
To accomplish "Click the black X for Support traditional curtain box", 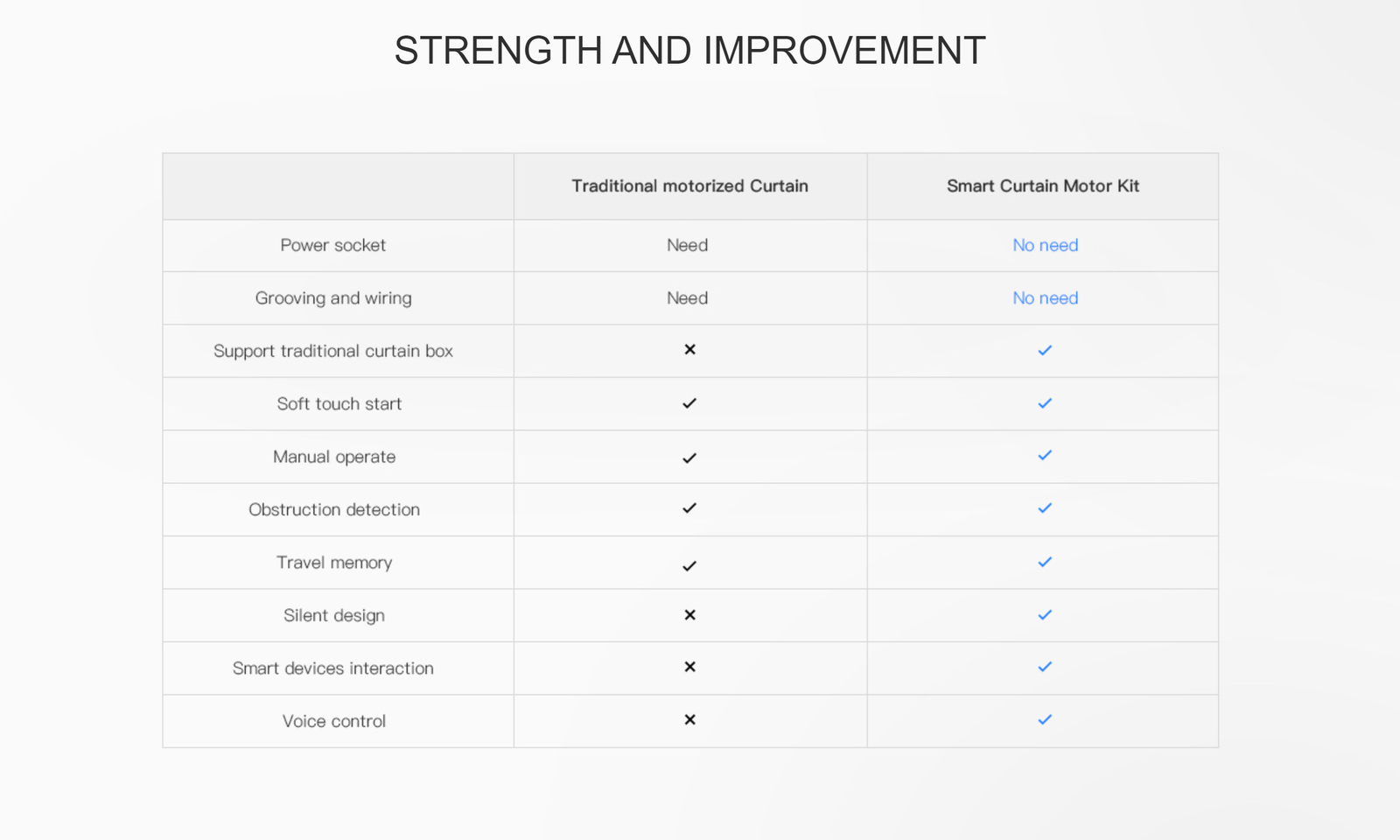I will tap(689, 350).
